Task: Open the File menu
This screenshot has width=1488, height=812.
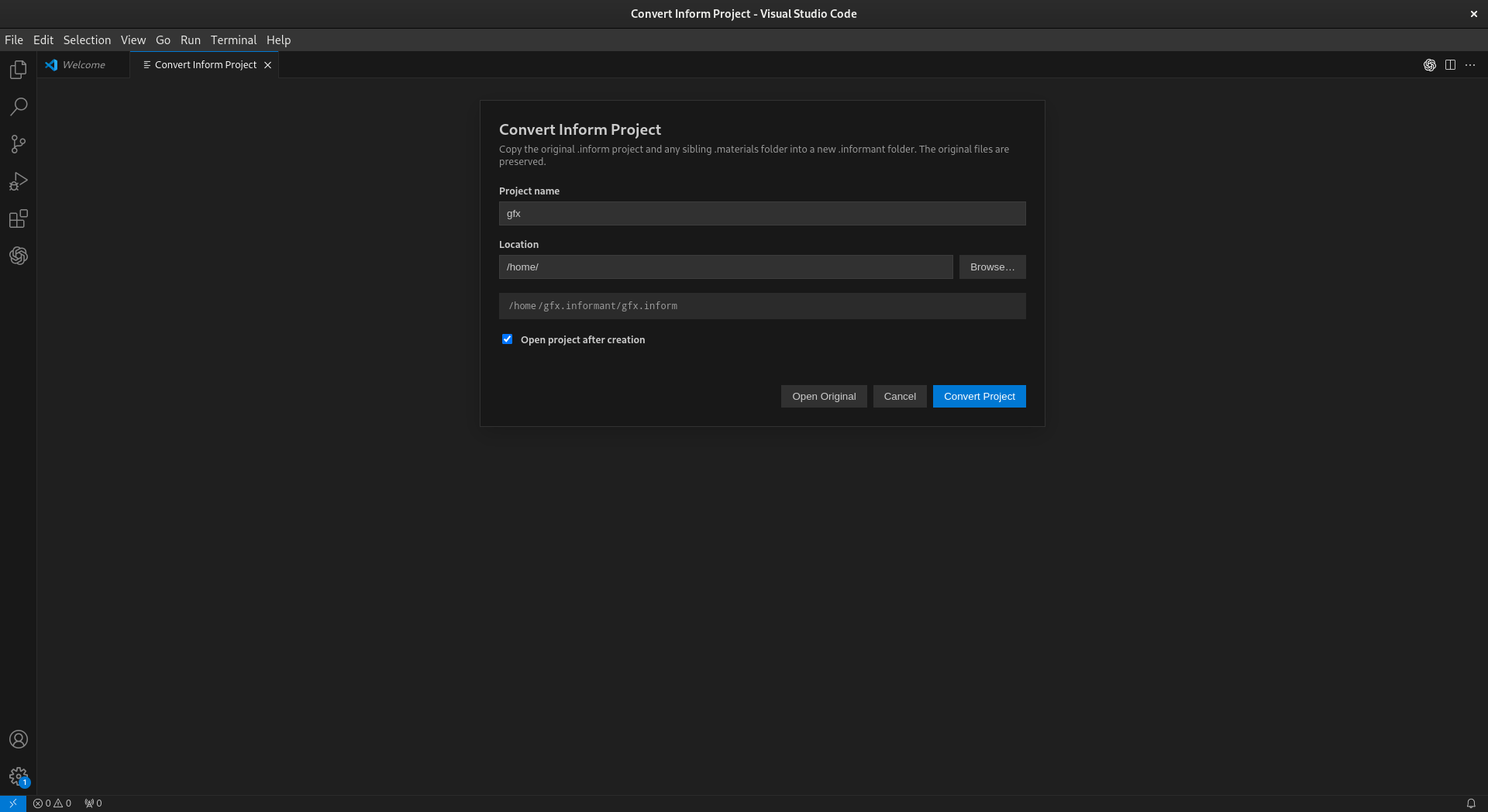Action: (14, 40)
